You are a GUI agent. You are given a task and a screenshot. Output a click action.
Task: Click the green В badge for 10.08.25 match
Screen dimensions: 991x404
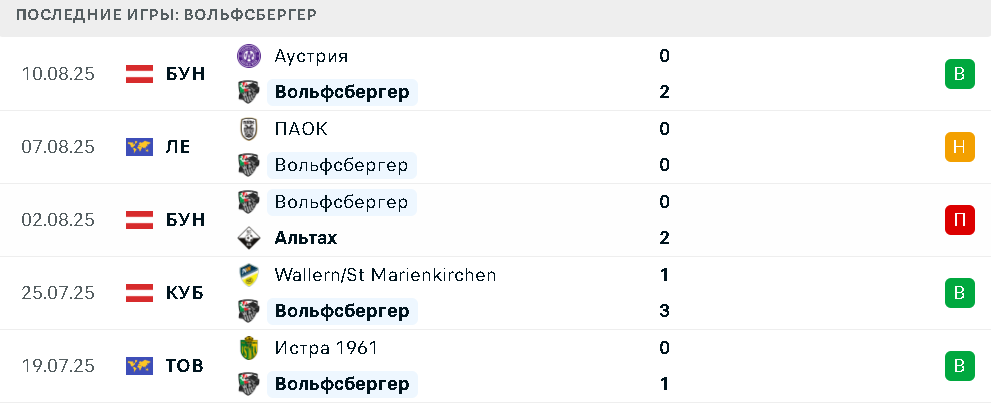click(x=959, y=74)
